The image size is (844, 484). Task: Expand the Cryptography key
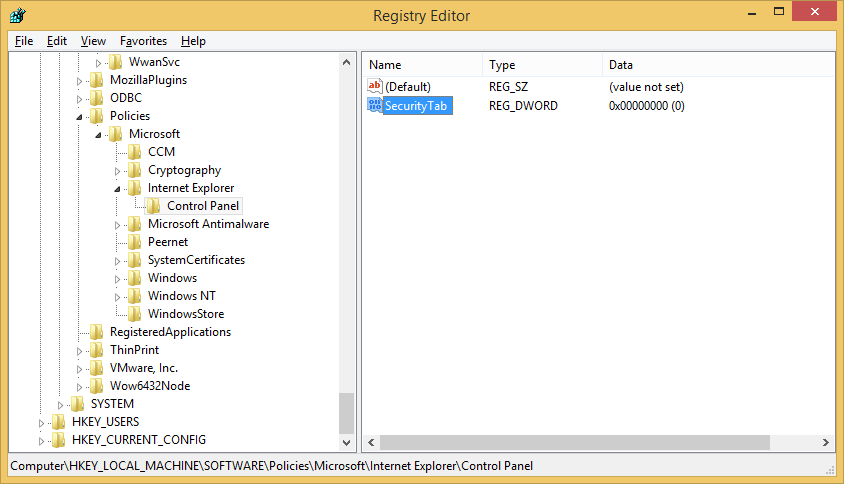click(118, 171)
